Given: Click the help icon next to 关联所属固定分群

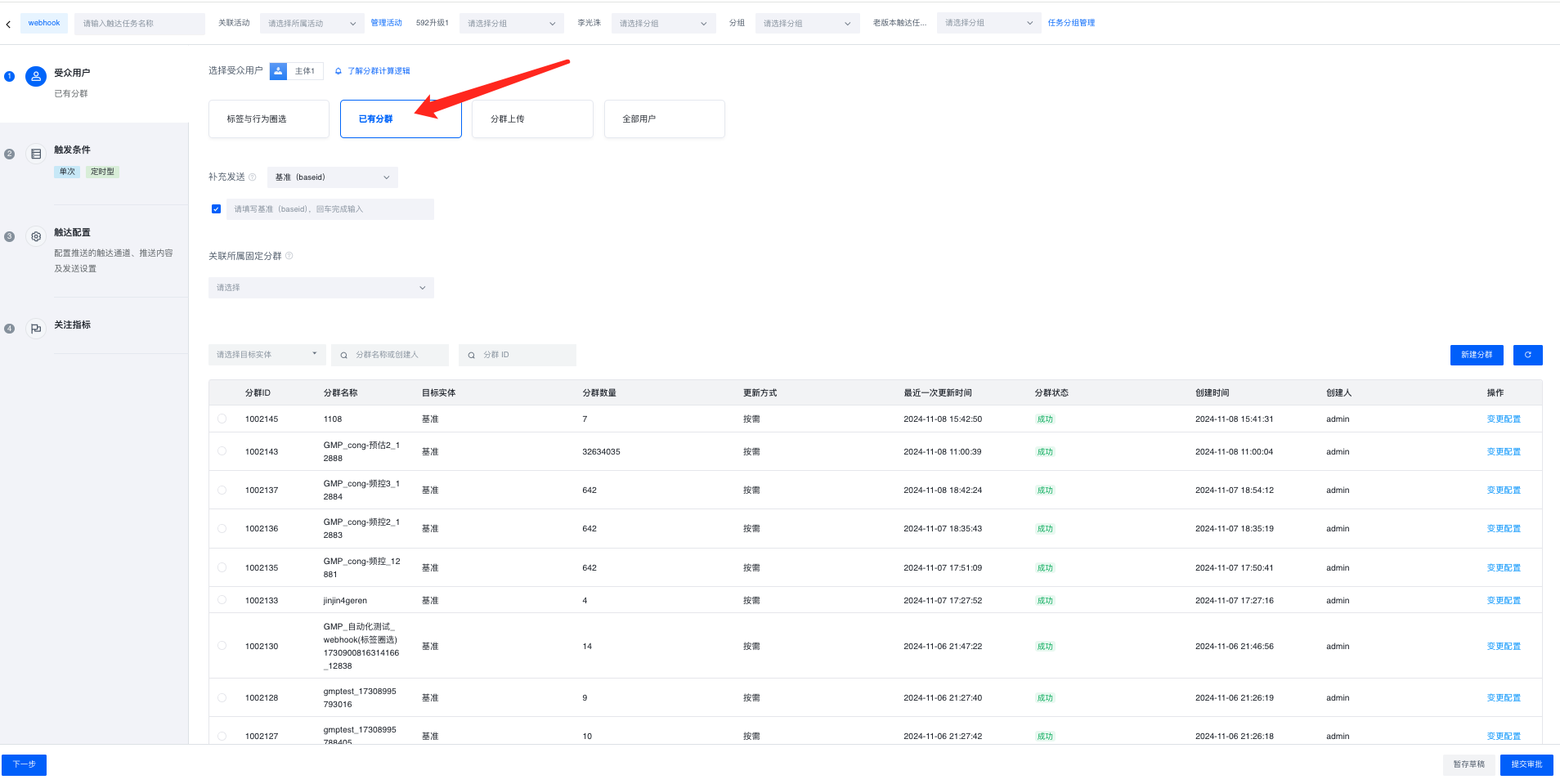Looking at the screenshot, I should 289,256.
